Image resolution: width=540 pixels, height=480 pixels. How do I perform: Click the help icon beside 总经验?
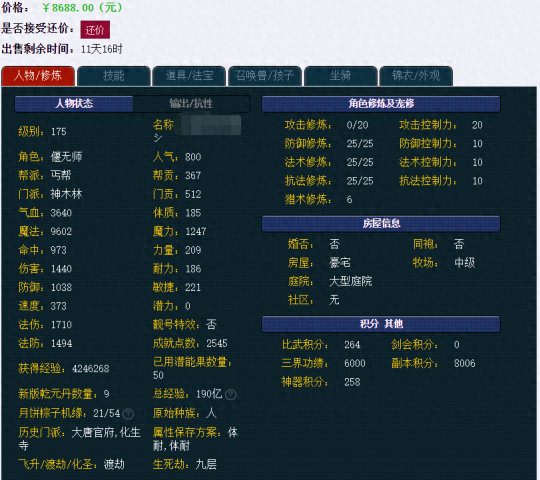pos(230,394)
